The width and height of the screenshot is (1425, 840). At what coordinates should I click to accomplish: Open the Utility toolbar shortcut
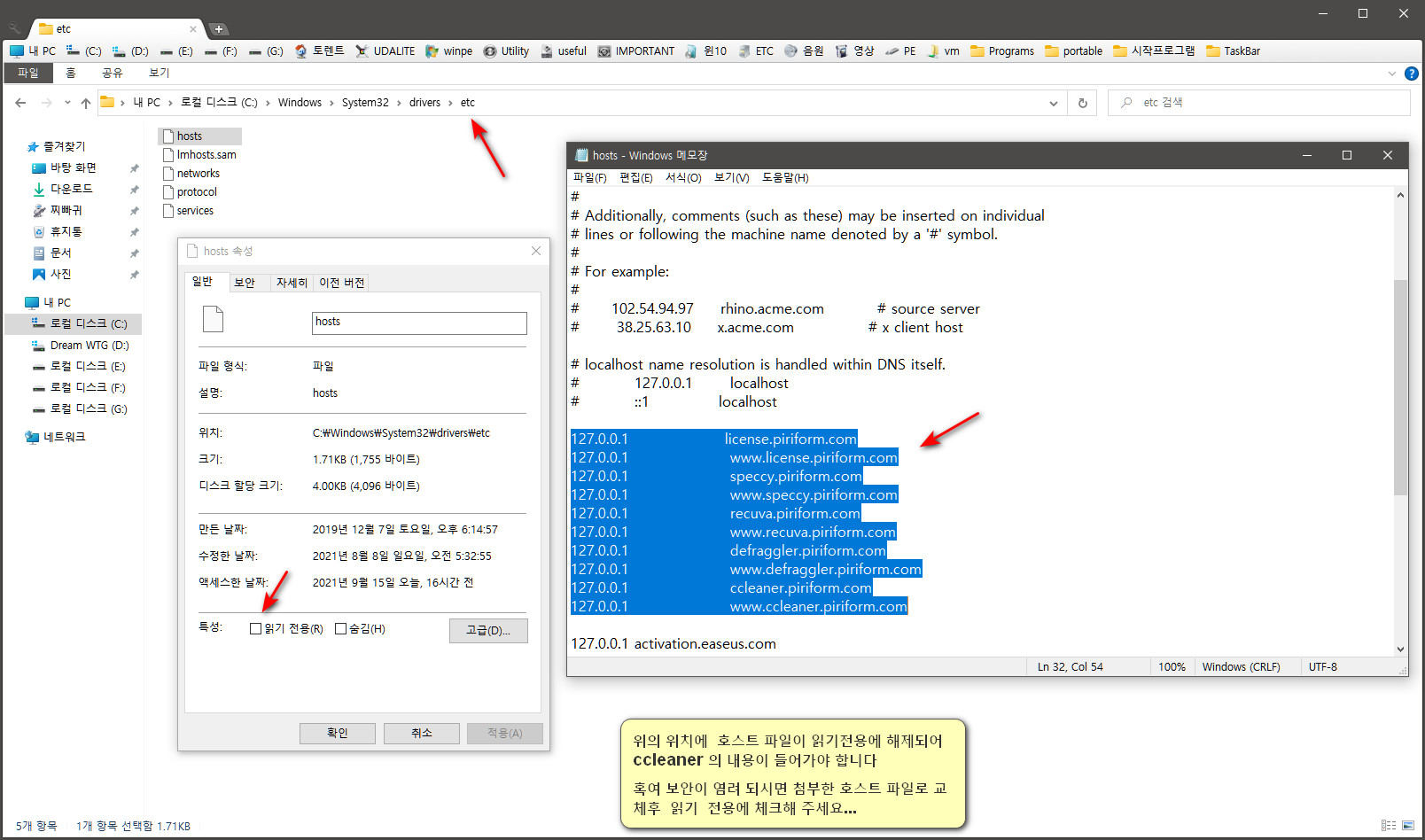click(x=506, y=51)
